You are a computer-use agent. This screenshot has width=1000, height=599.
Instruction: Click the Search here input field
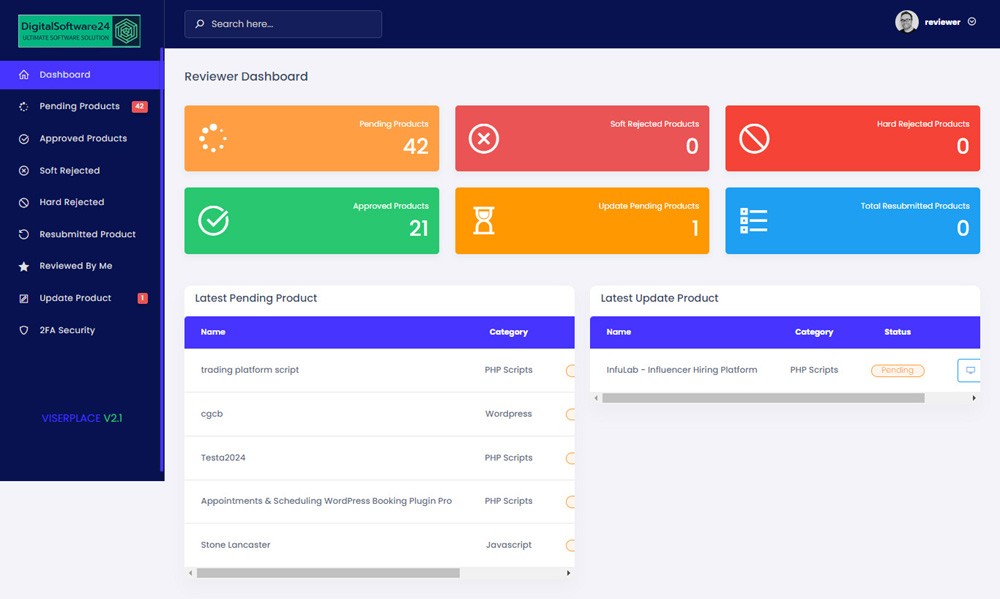pos(283,24)
